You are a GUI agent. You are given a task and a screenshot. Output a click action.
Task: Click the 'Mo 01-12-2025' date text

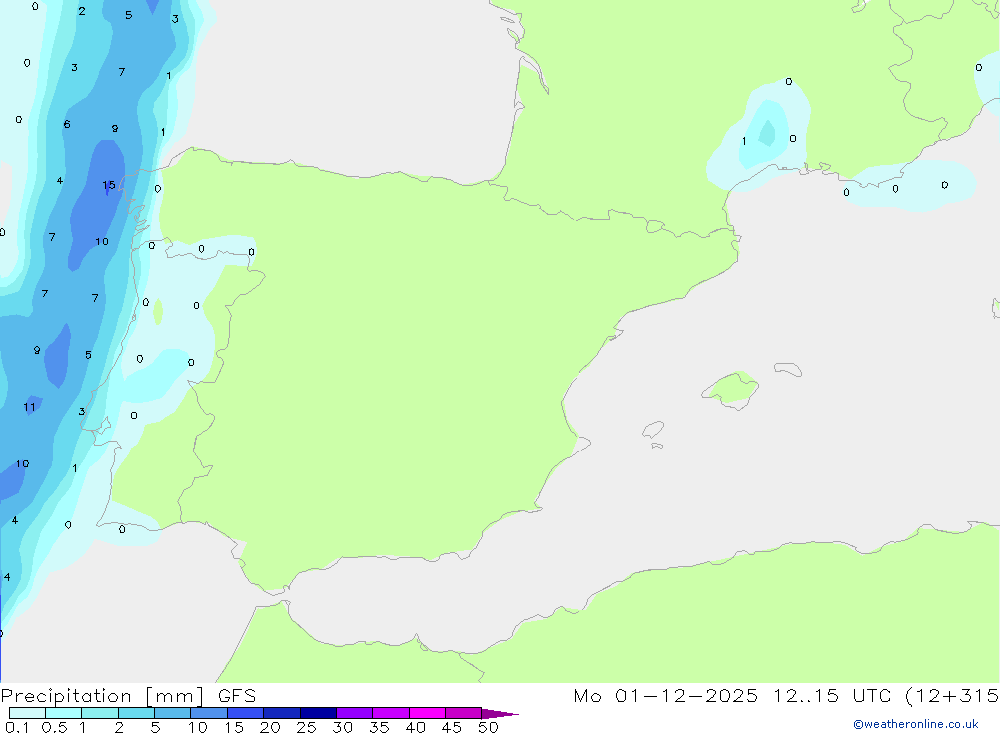coord(666,695)
